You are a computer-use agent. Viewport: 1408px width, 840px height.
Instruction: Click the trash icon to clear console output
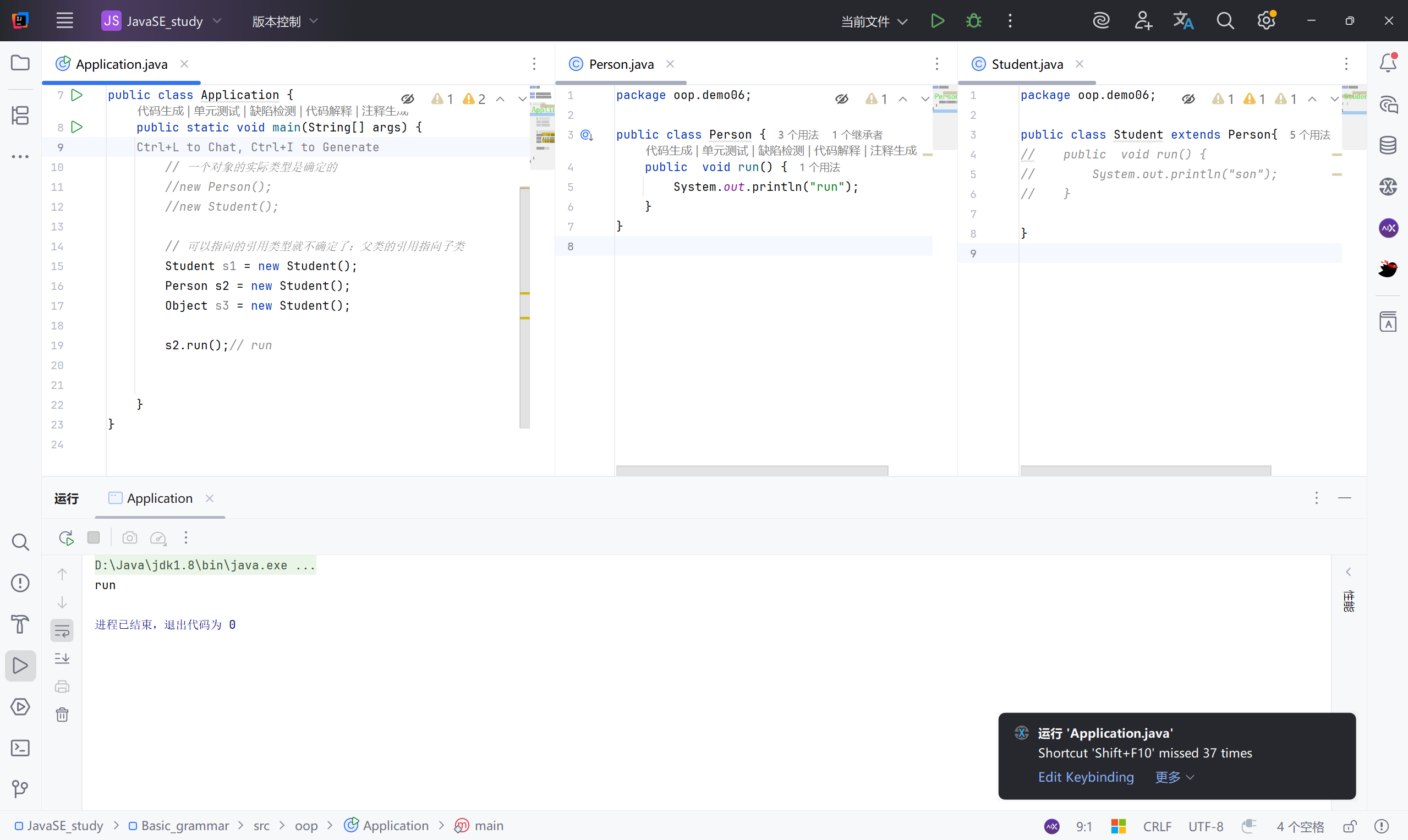coord(62,715)
